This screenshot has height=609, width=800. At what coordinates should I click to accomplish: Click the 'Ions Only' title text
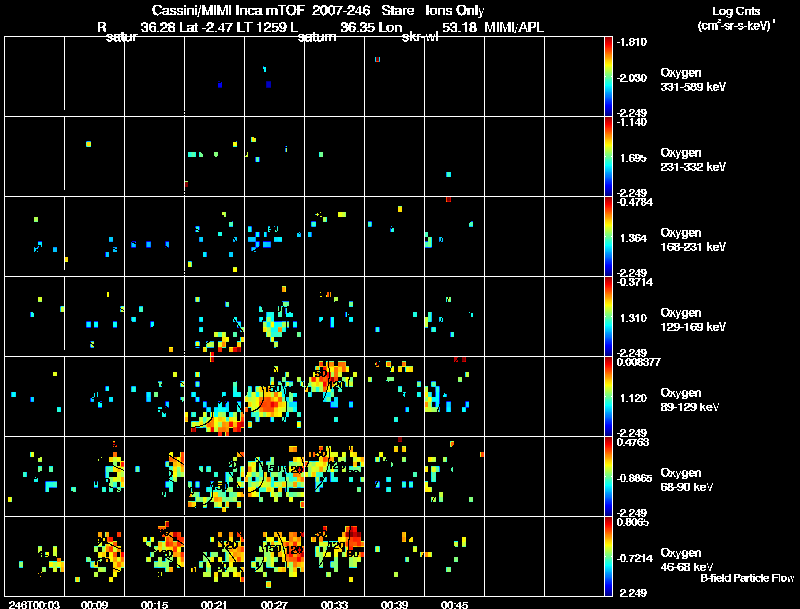point(455,11)
